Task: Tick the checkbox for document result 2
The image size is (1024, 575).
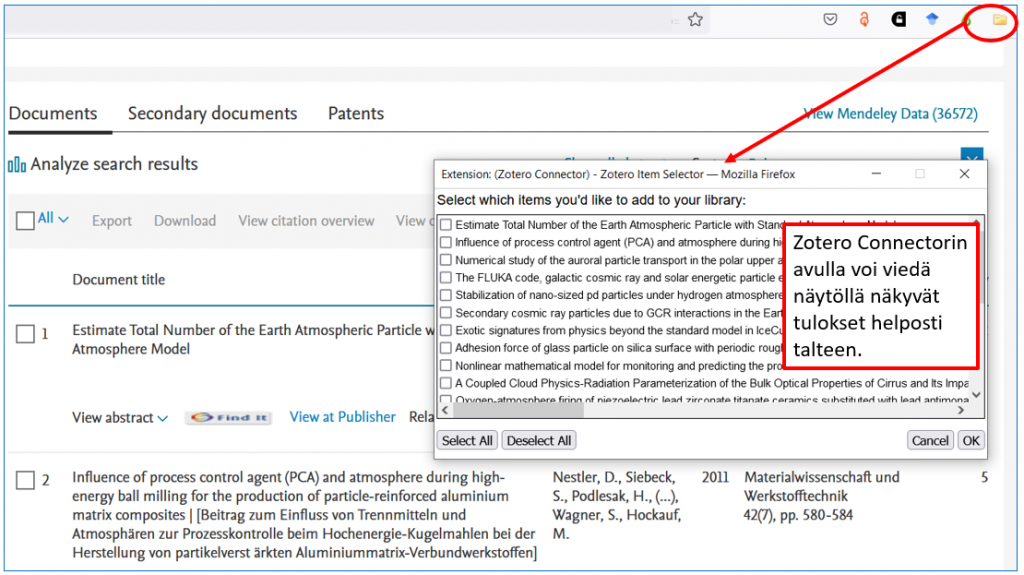Action: [x=25, y=480]
